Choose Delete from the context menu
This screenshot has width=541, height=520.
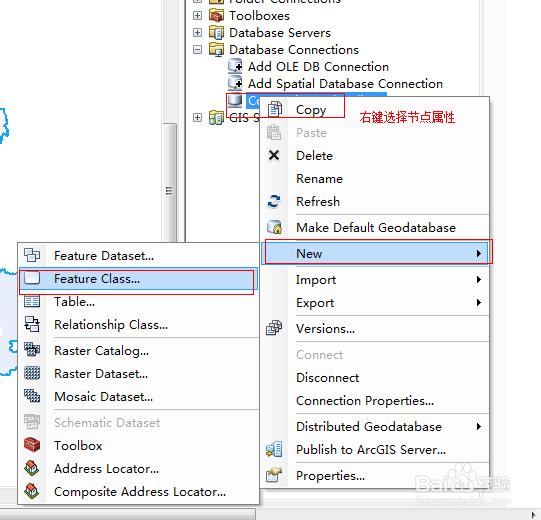375,156
